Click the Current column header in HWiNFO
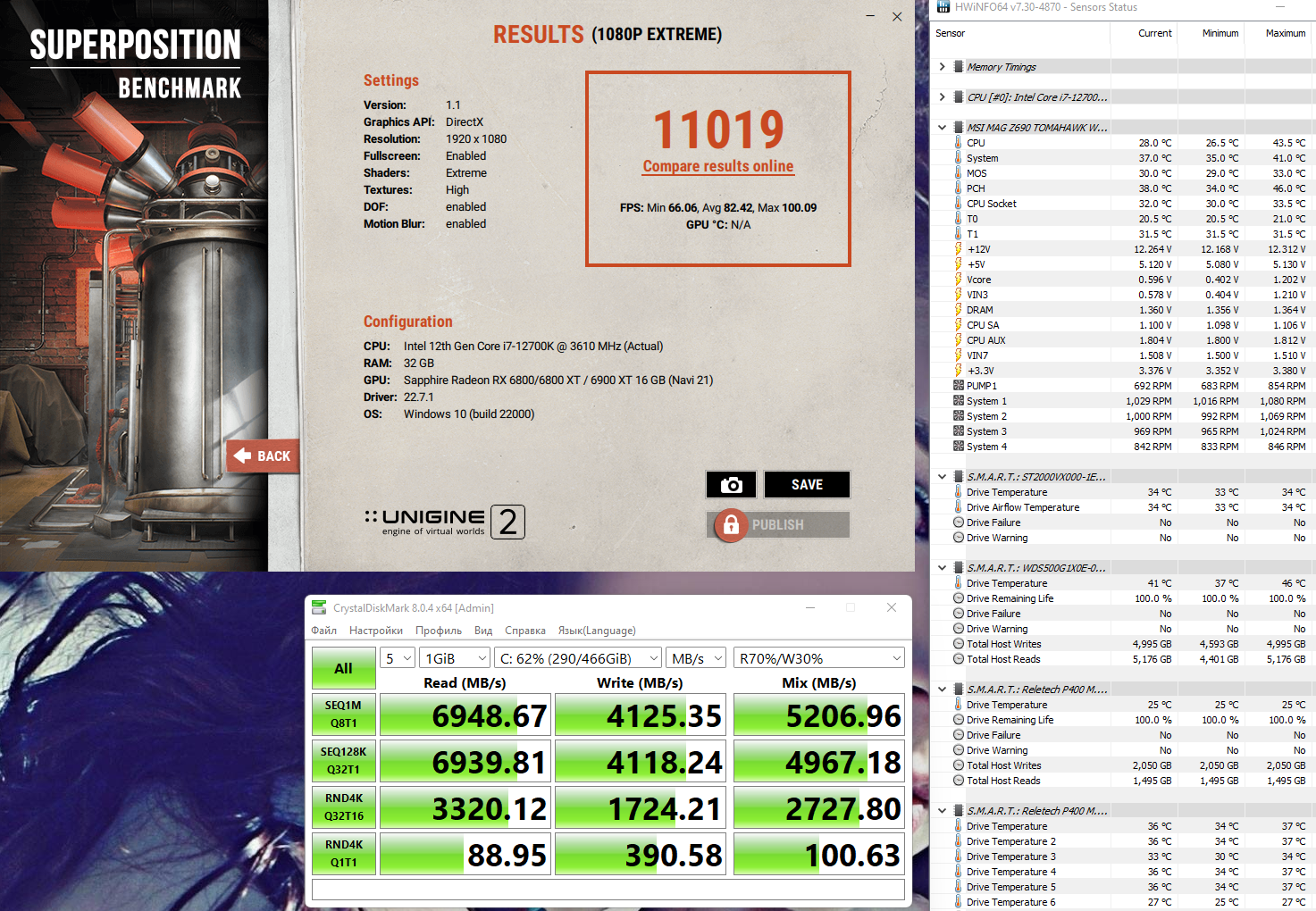Image resolution: width=1316 pixels, height=911 pixels. [x=1144, y=33]
